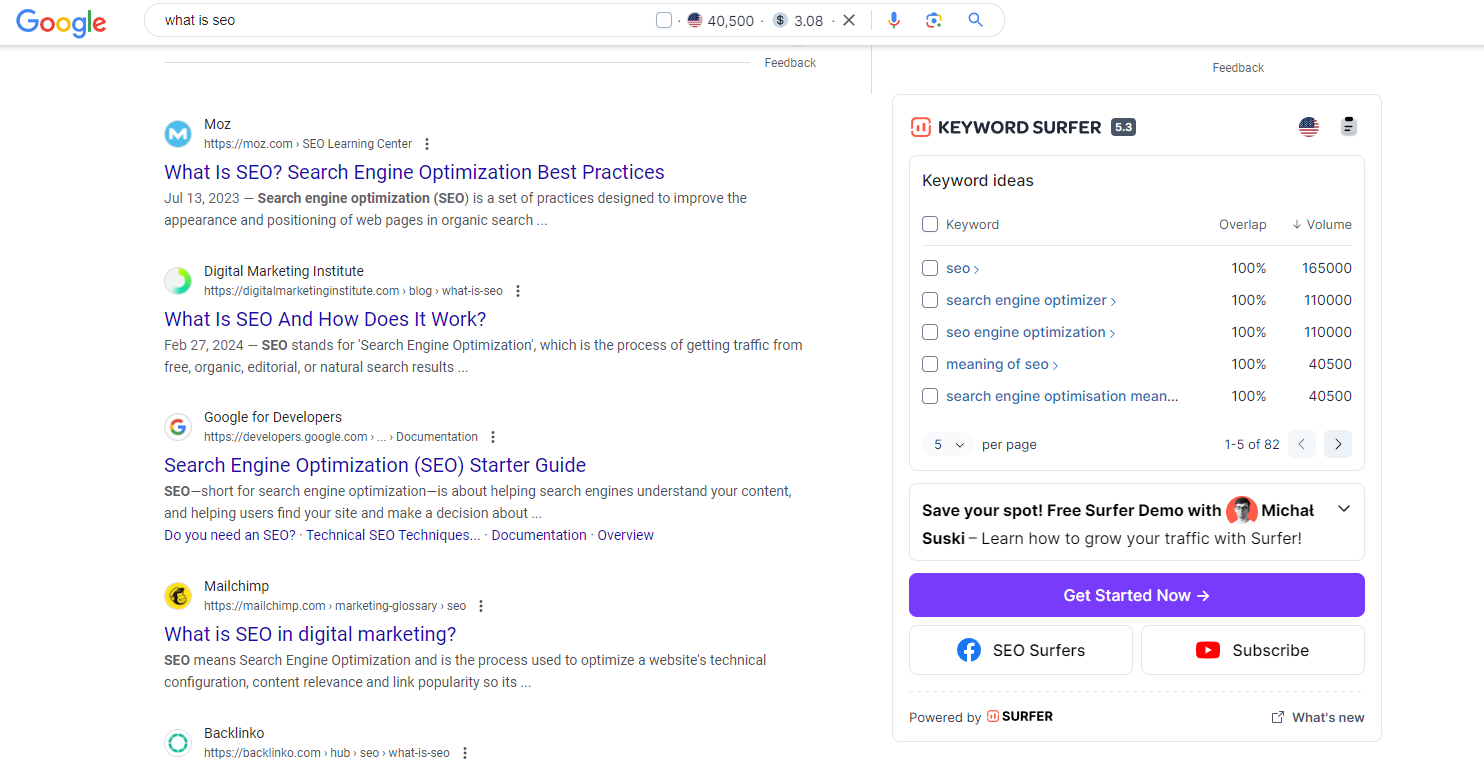Viewport: 1484px width, 763px height.
Task: Click the Google logo
Action: pos(61,22)
